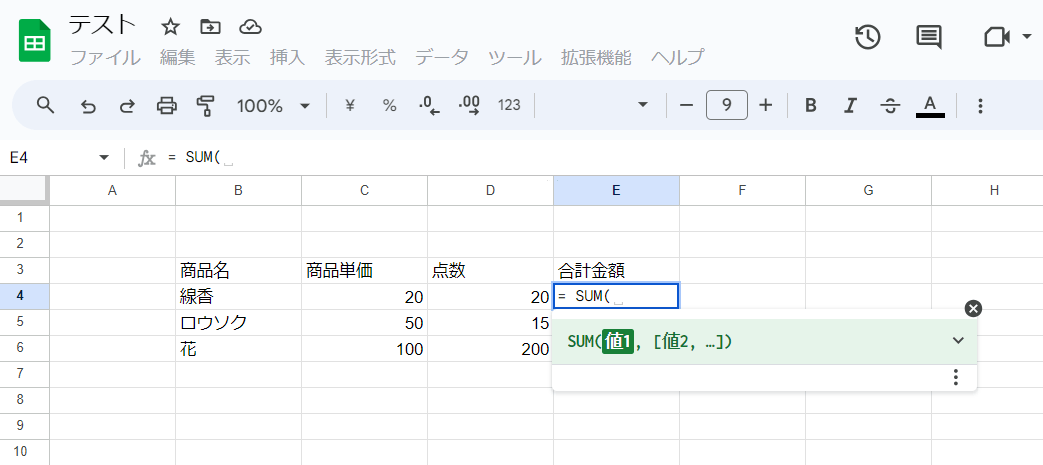1043x465 pixels.
Task: Open the 100% zoom dropdown
Action: (x=273, y=106)
